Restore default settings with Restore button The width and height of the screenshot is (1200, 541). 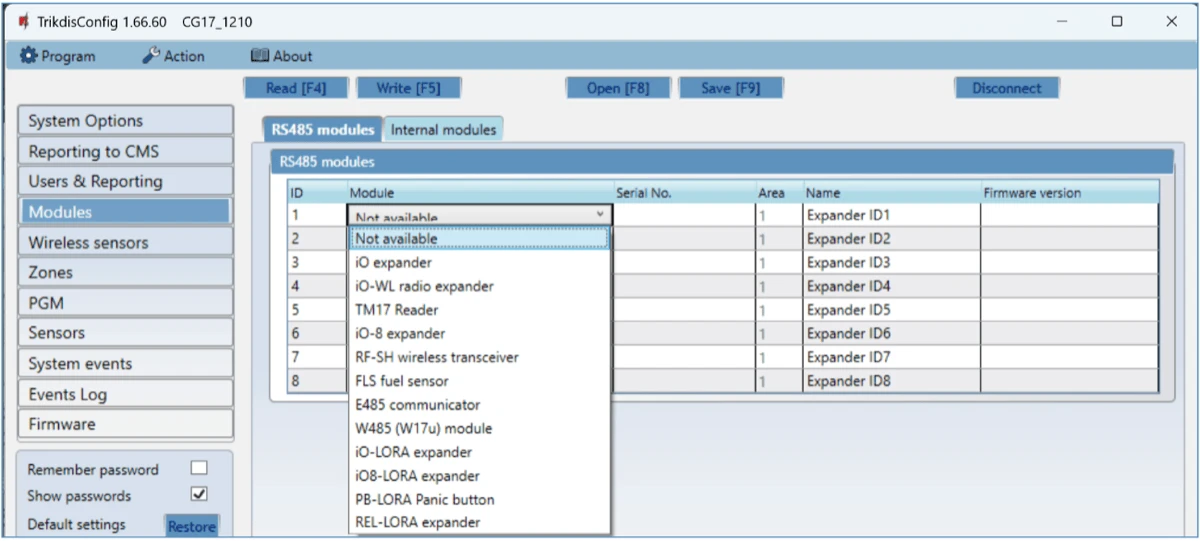click(x=191, y=526)
